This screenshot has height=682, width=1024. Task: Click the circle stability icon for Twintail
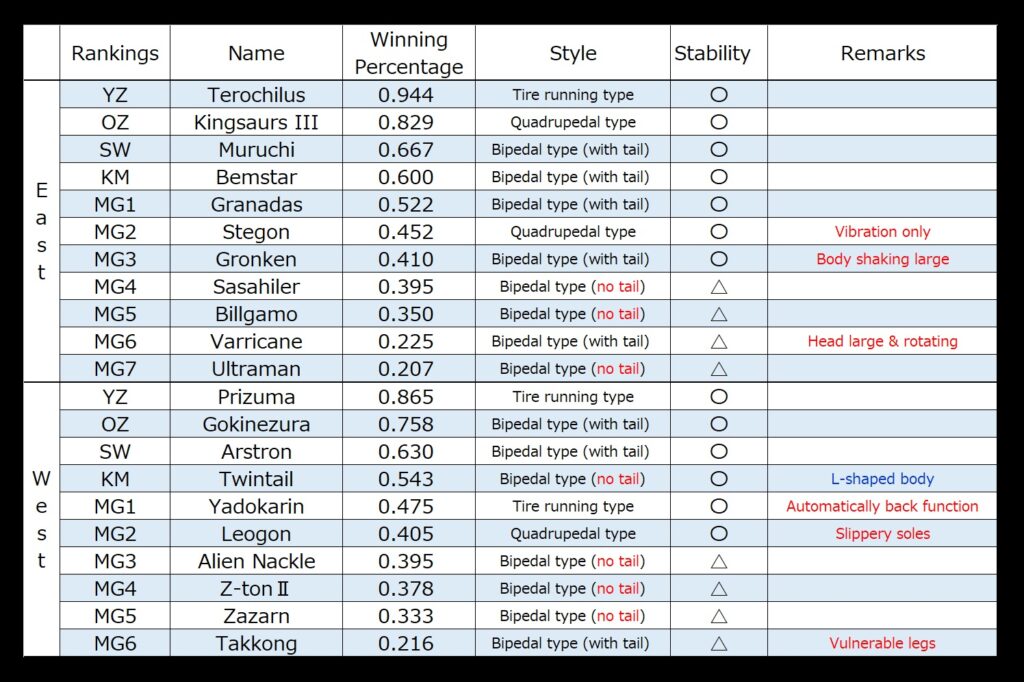pyautogui.click(x=718, y=479)
